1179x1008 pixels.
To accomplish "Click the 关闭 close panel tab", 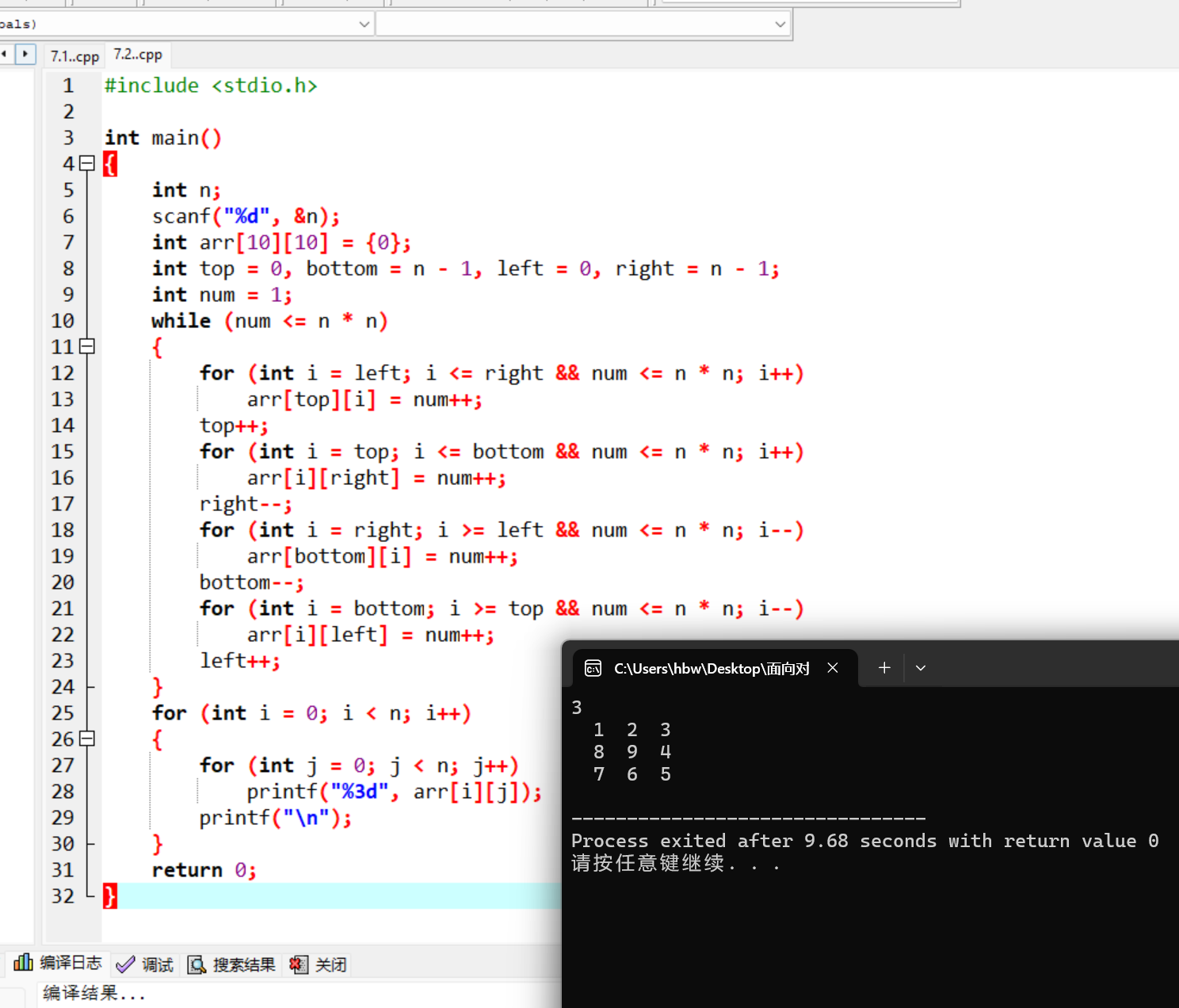I will point(319,964).
